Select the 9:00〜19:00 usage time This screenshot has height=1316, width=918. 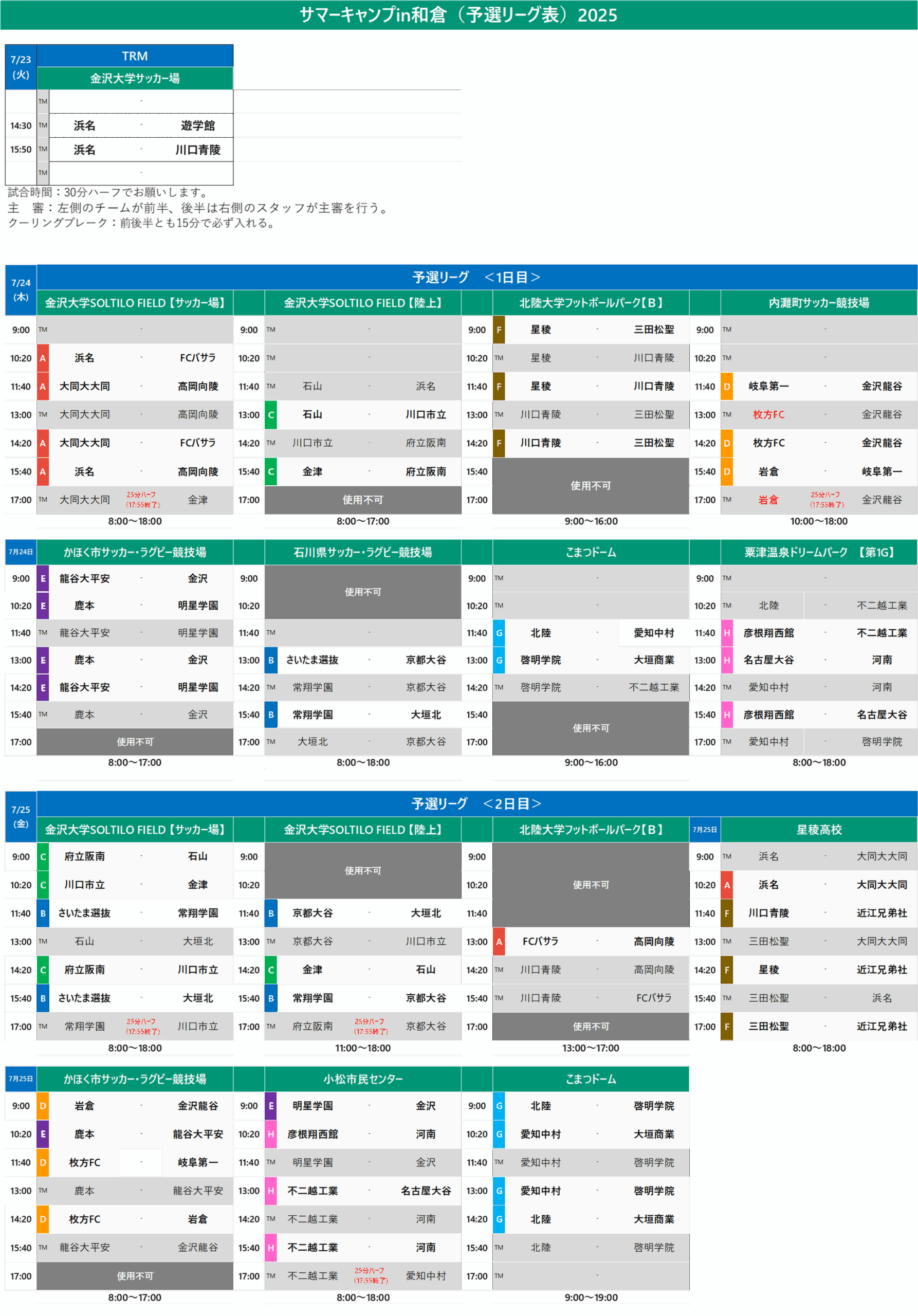click(x=591, y=1297)
